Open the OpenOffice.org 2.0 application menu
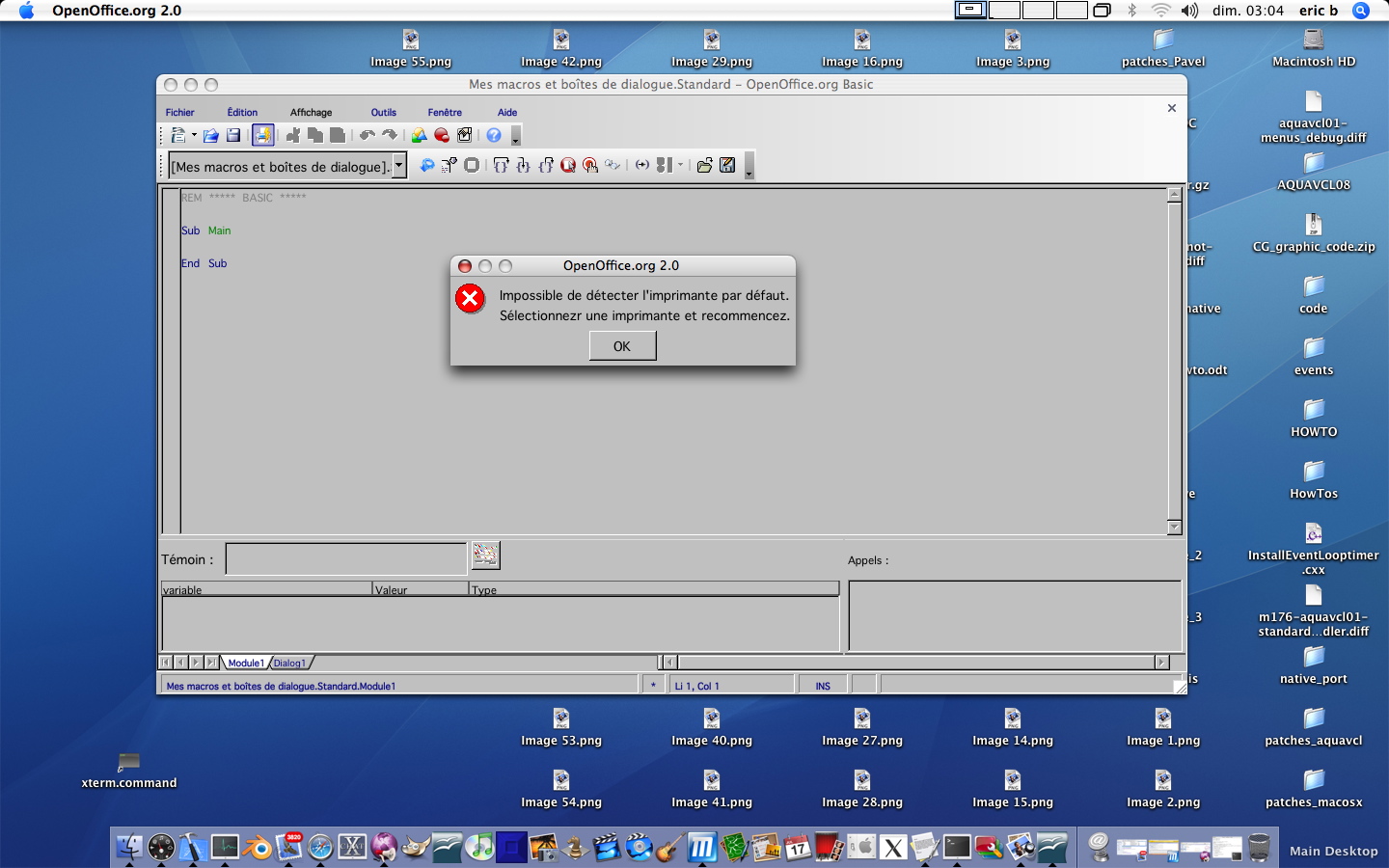 point(117,11)
